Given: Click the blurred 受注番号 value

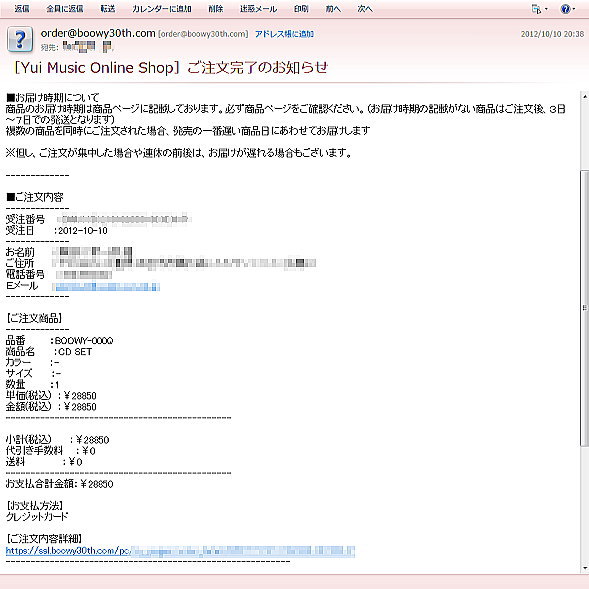Looking at the screenshot, I should coord(124,219).
